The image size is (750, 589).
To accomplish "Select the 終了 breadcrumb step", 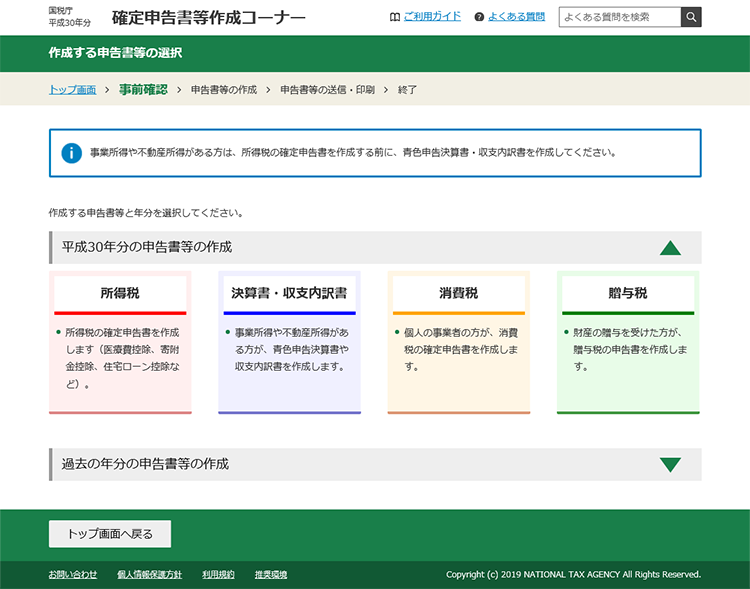I will click(407, 89).
